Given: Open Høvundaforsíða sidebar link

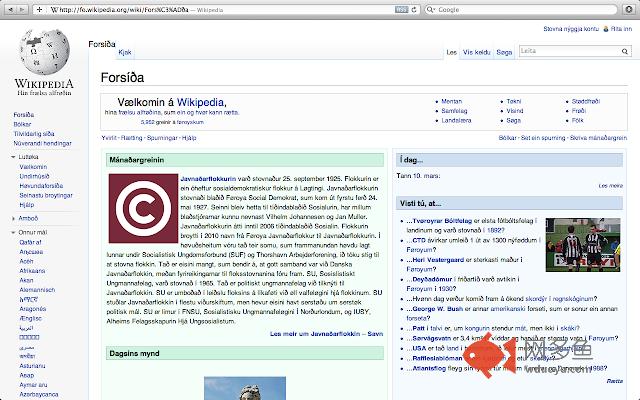Looking at the screenshot, I should click(41, 186).
